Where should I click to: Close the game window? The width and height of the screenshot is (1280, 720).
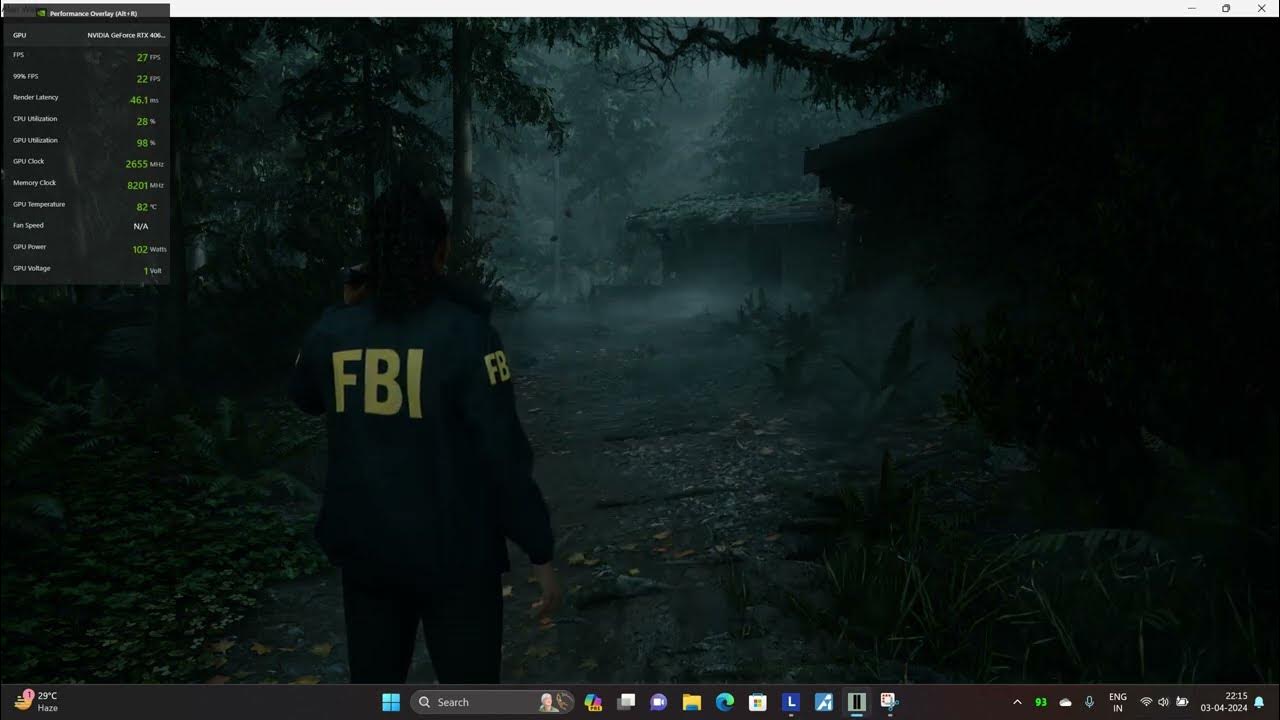point(1261,8)
